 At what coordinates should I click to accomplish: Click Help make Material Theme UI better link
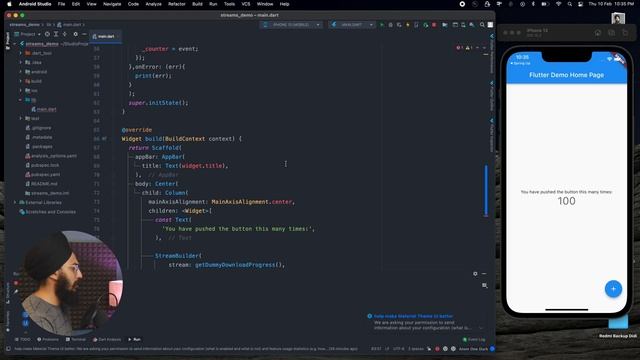[413, 316]
